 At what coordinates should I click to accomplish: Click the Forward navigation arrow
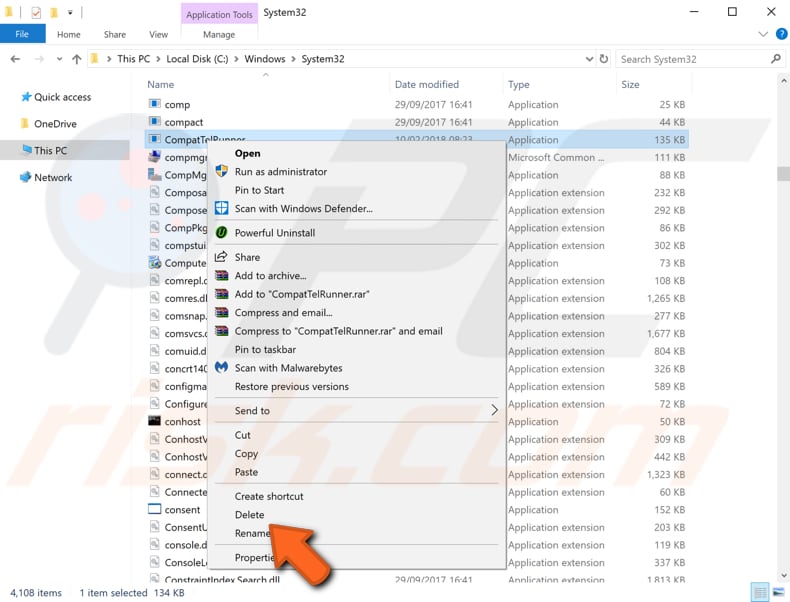pos(39,59)
